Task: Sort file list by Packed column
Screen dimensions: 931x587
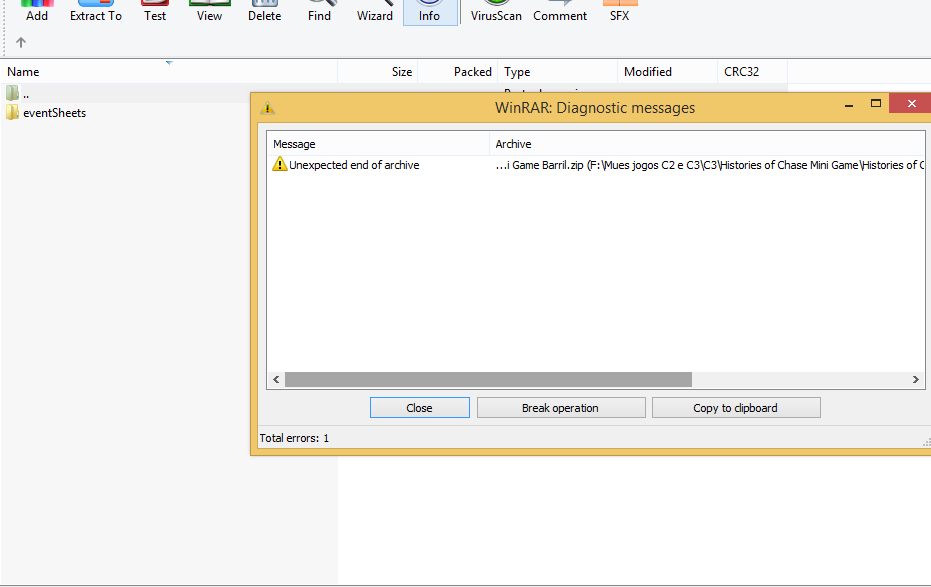Action: [458, 72]
